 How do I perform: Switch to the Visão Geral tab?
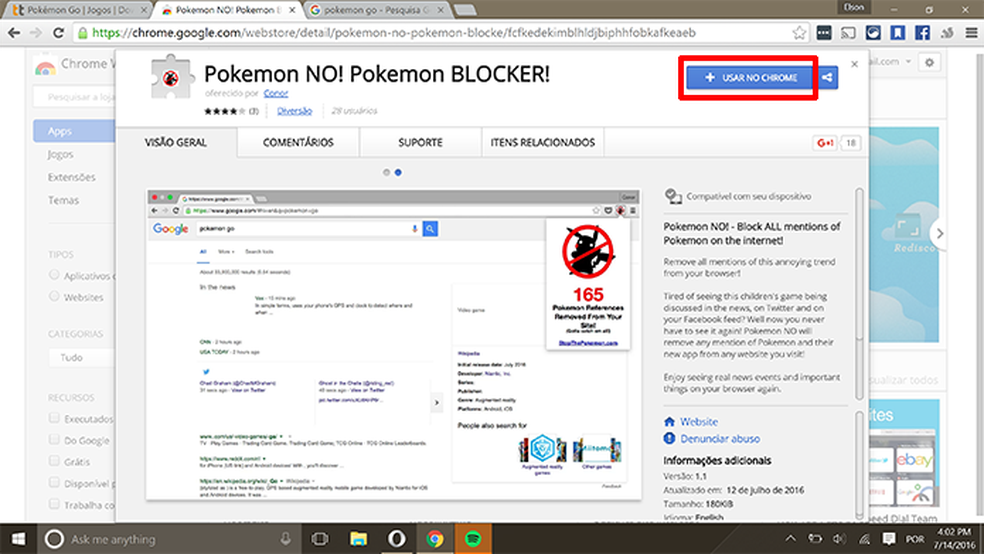pos(176,142)
